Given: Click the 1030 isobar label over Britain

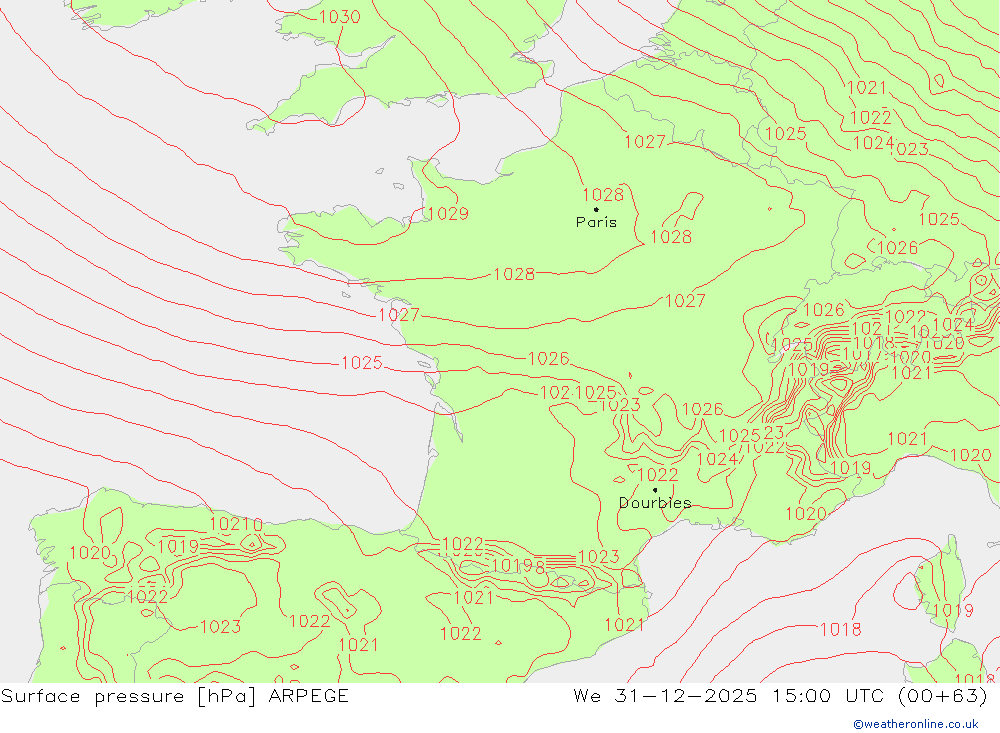Looking at the screenshot, I should pyautogui.click(x=339, y=17).
